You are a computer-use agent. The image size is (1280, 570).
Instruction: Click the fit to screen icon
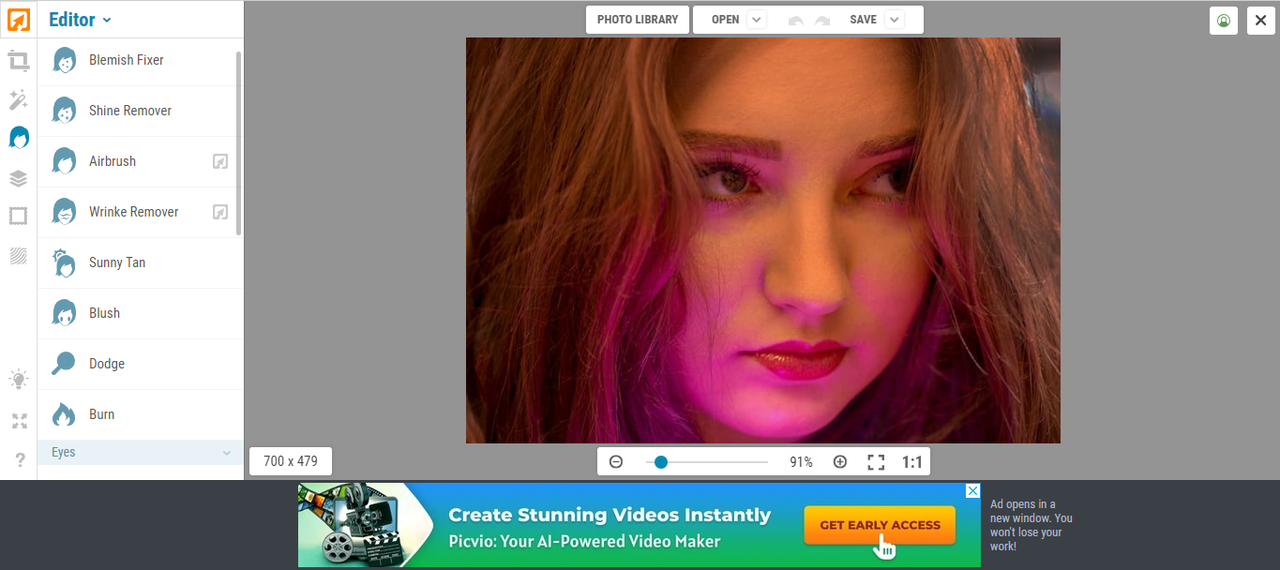pos(876,462)
